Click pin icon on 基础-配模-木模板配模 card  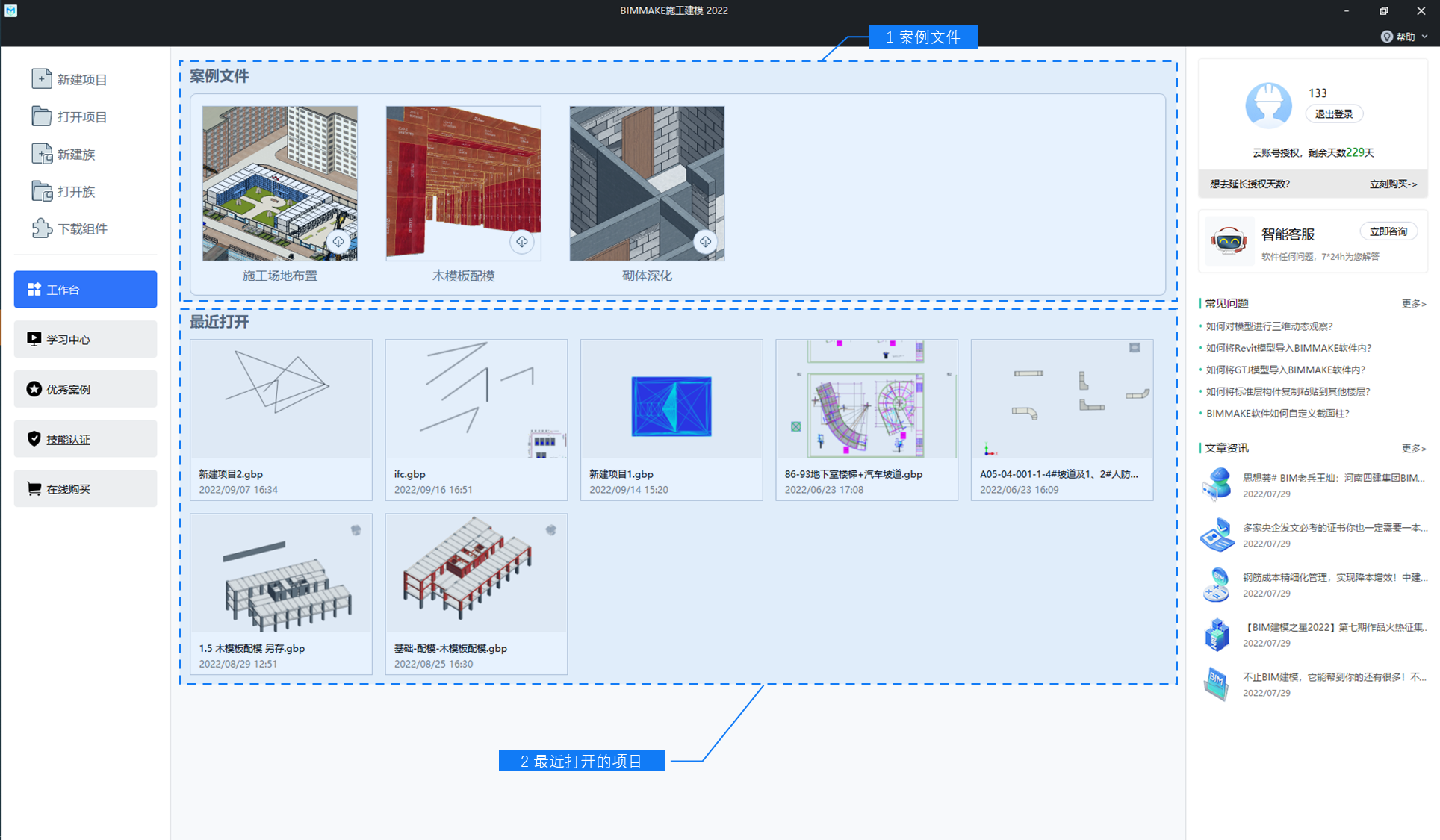pos(551,530)
